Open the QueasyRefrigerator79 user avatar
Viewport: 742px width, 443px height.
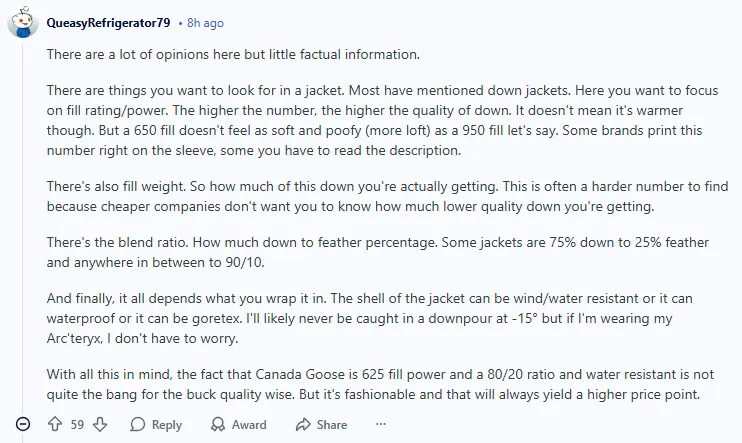coord(24,22)
